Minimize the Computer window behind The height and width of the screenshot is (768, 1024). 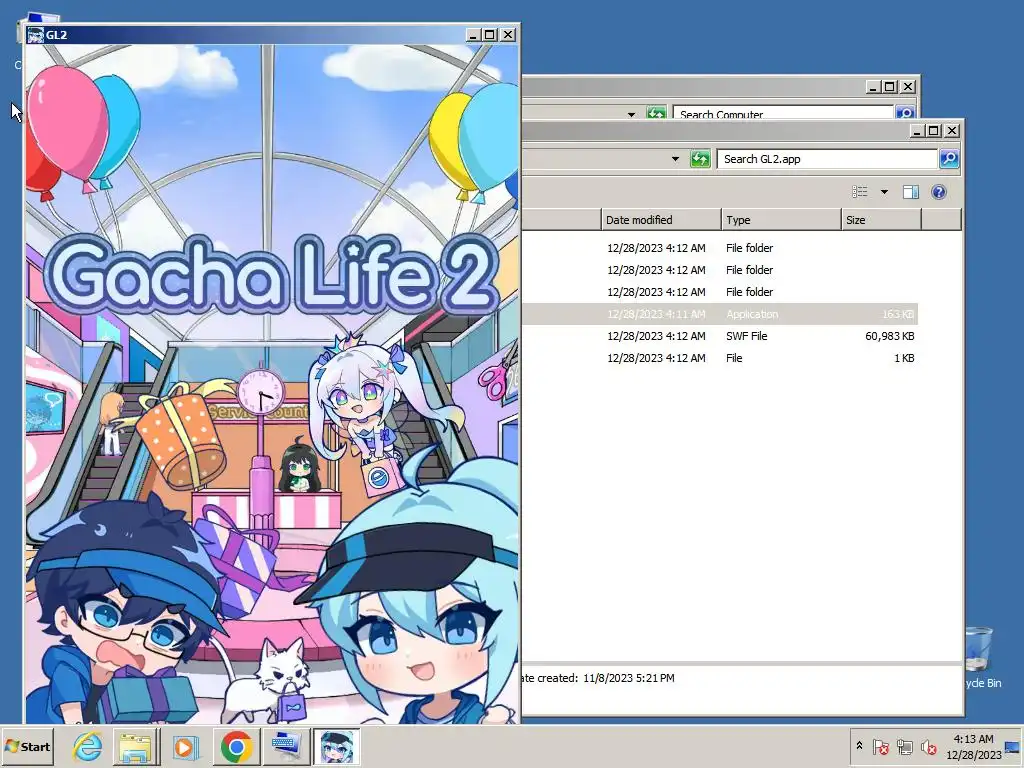coord(873,86)
